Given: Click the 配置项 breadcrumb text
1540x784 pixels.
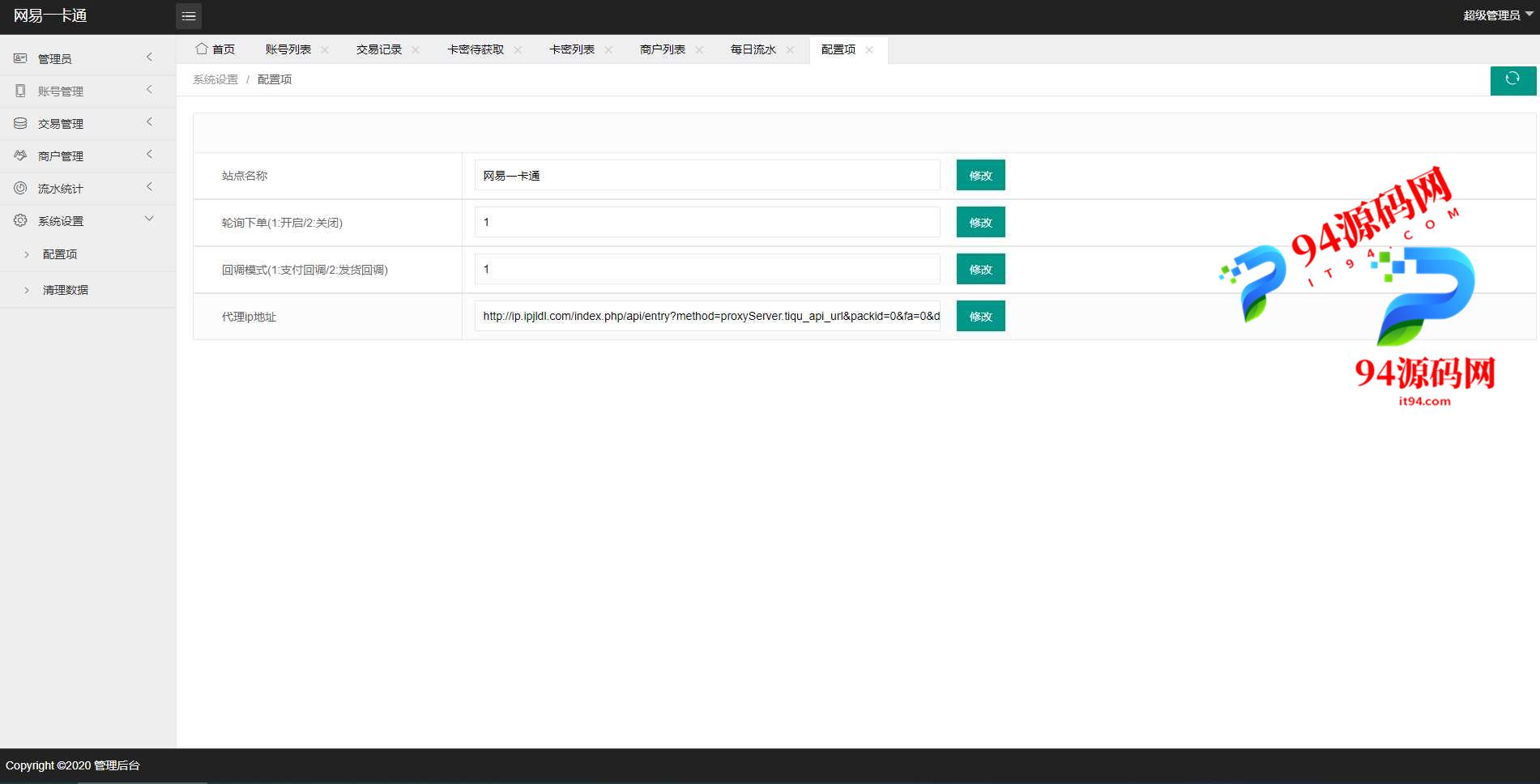Looking at the screenshot, I should pos(275,79).
